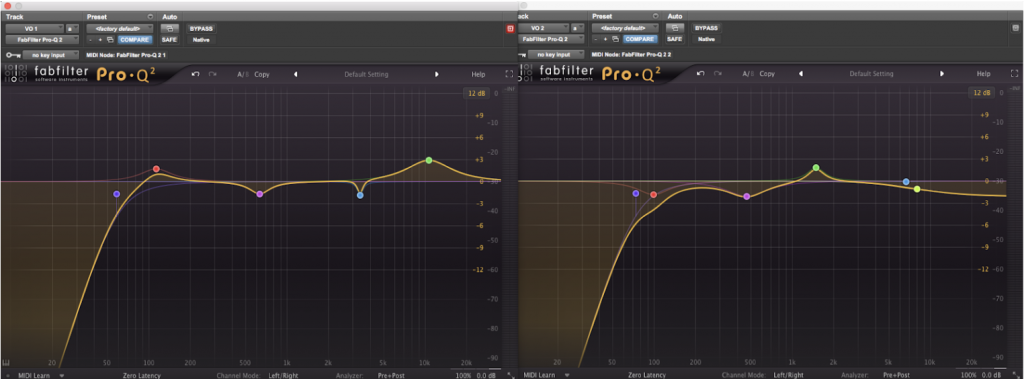
Task: Go to previous preset in VO 1 plugin
Action: (295, 74)
